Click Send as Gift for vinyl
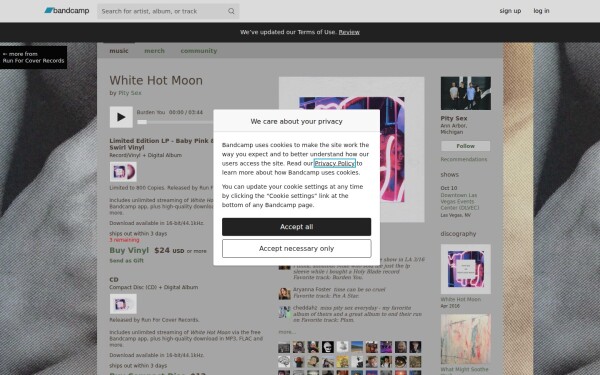Viewport: 600px width, 375px height. coord(126,261)
